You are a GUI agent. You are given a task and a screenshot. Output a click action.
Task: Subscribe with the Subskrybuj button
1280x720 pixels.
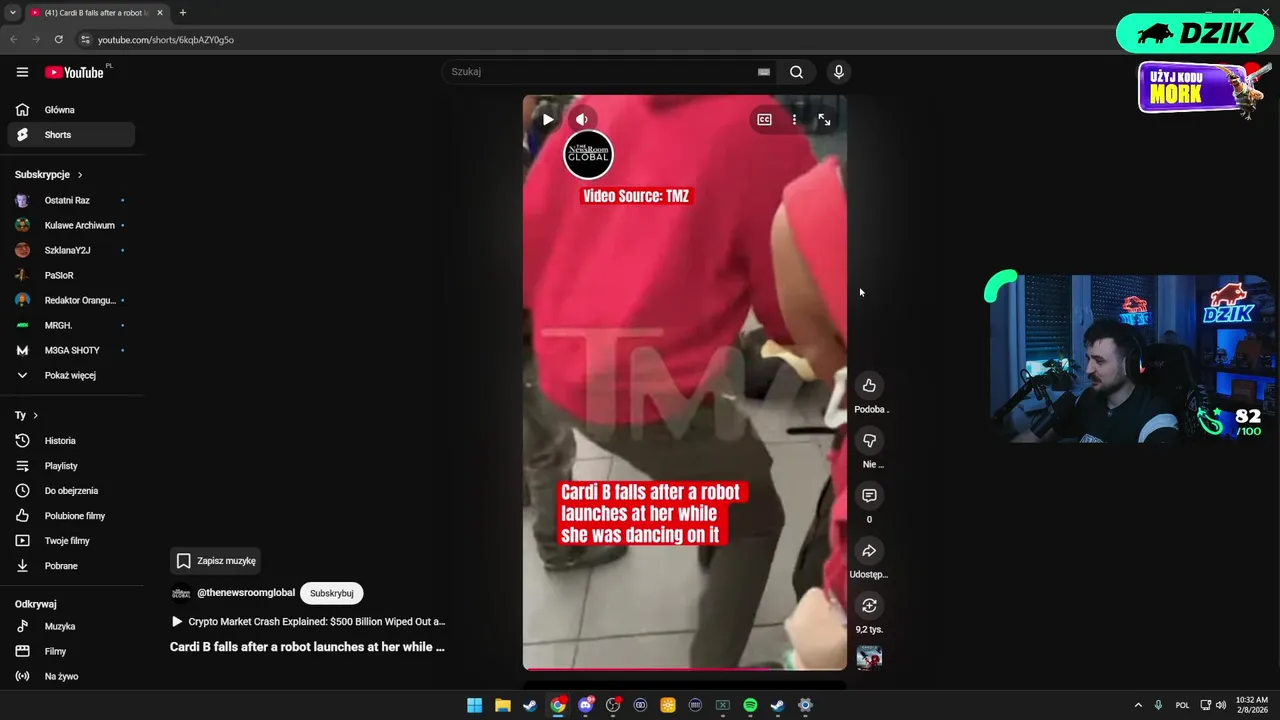tap(331, 593)
